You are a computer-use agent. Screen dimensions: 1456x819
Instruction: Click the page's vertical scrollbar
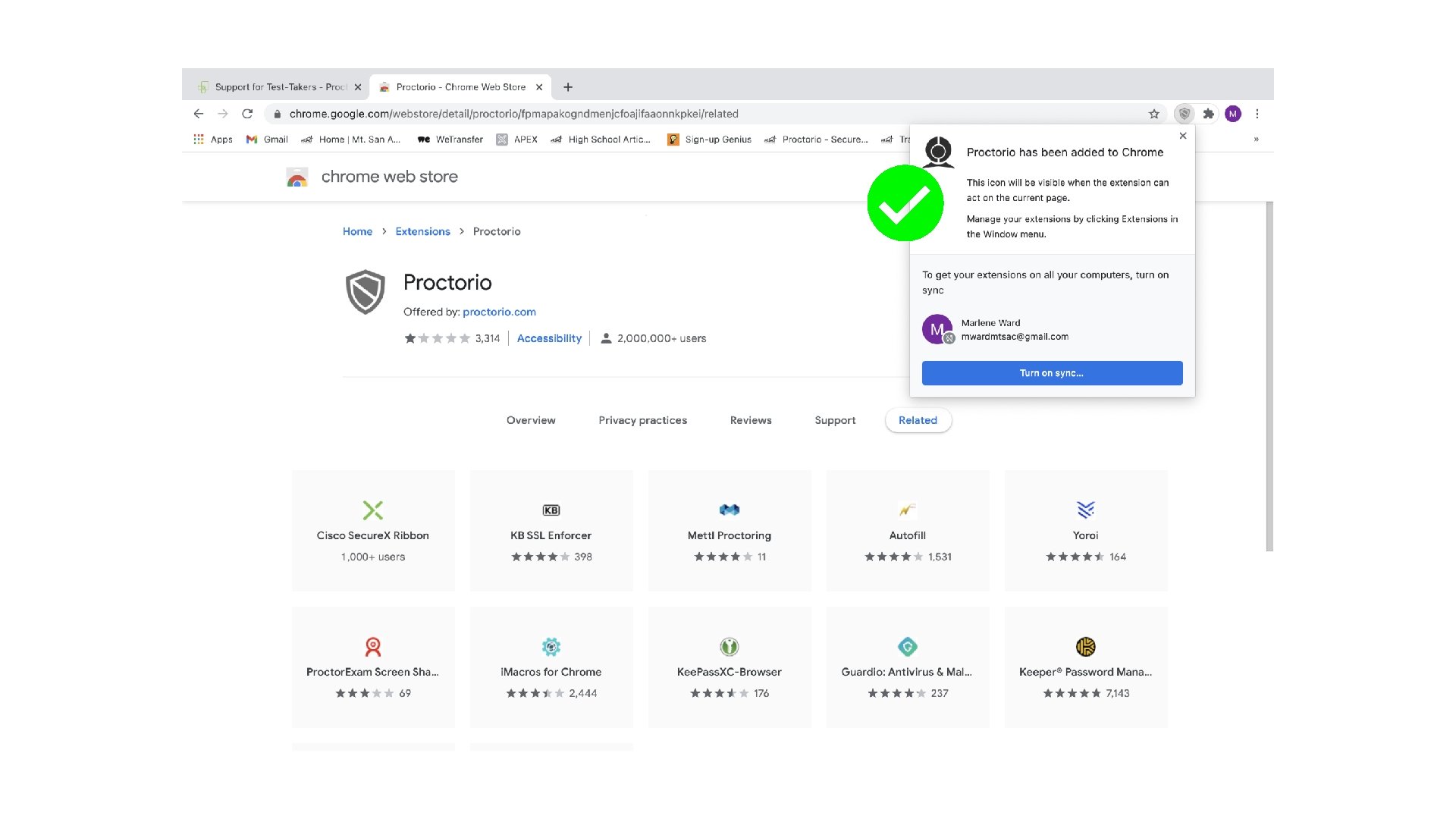1269,375
